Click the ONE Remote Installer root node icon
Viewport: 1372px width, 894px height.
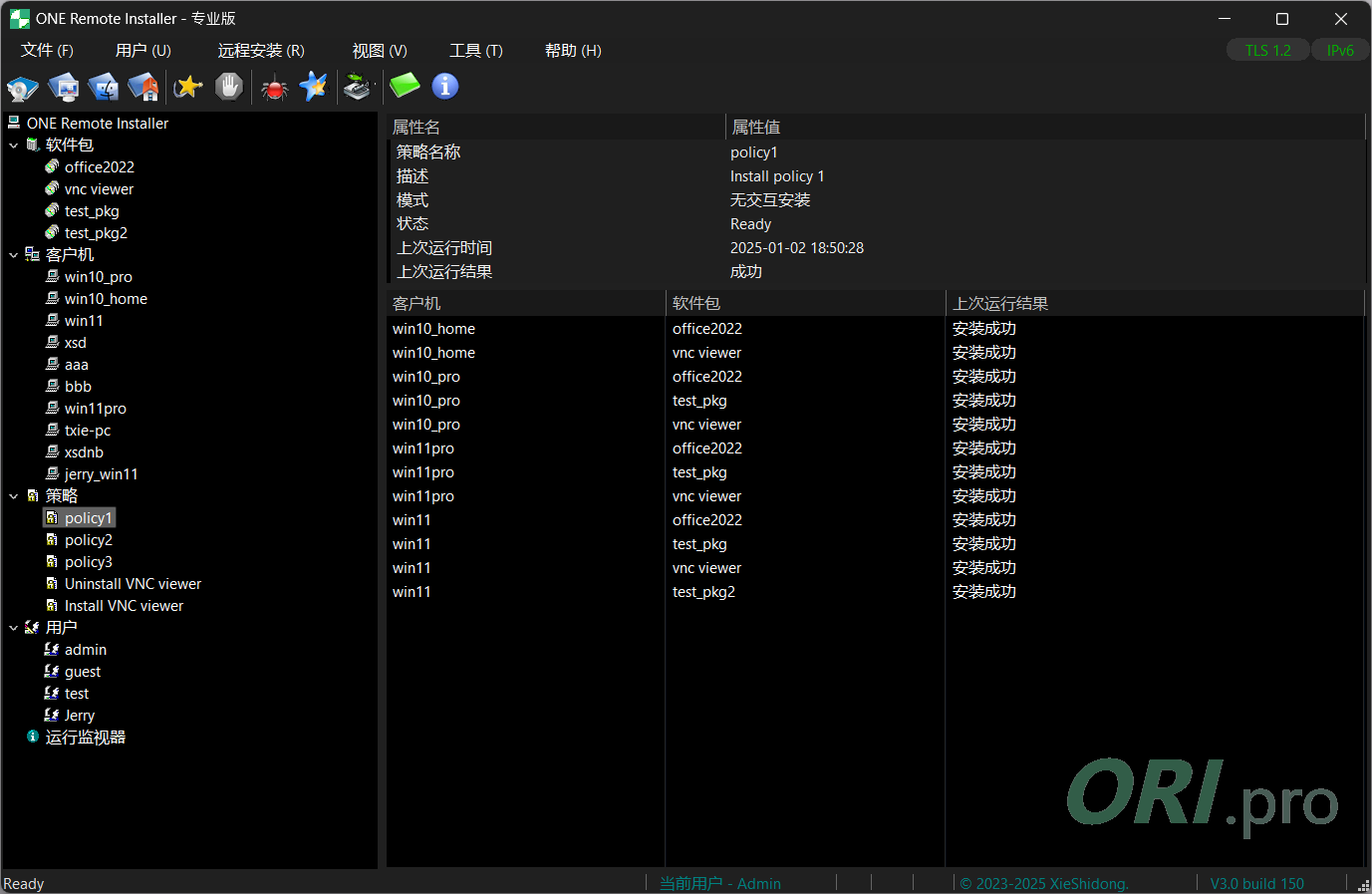coord(14,123)
